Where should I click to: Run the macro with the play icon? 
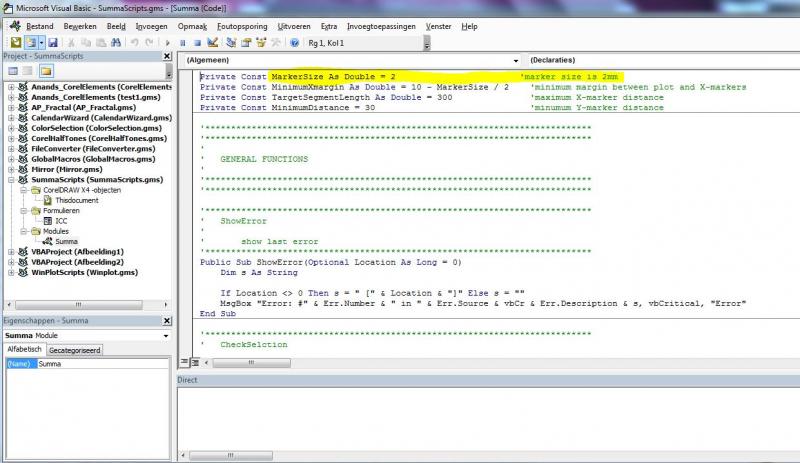pyautogui.click(x=167, y=43)
